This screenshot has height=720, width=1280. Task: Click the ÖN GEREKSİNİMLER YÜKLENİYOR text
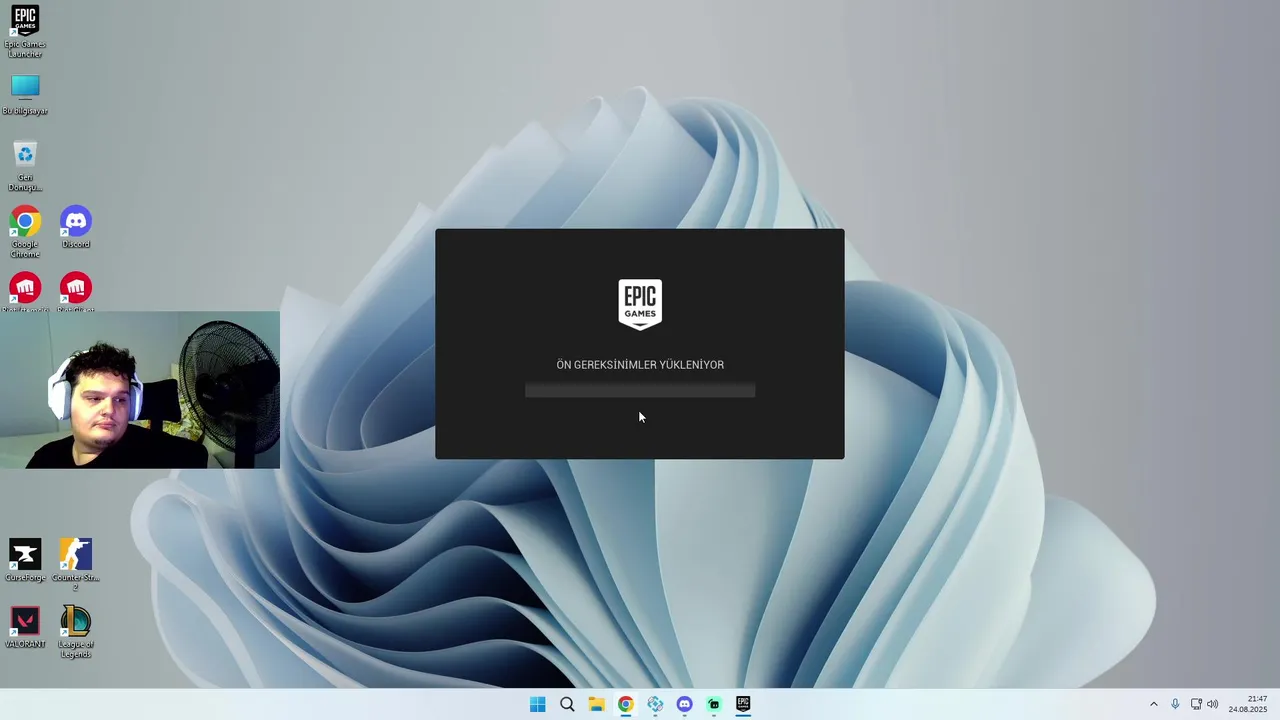640,365
